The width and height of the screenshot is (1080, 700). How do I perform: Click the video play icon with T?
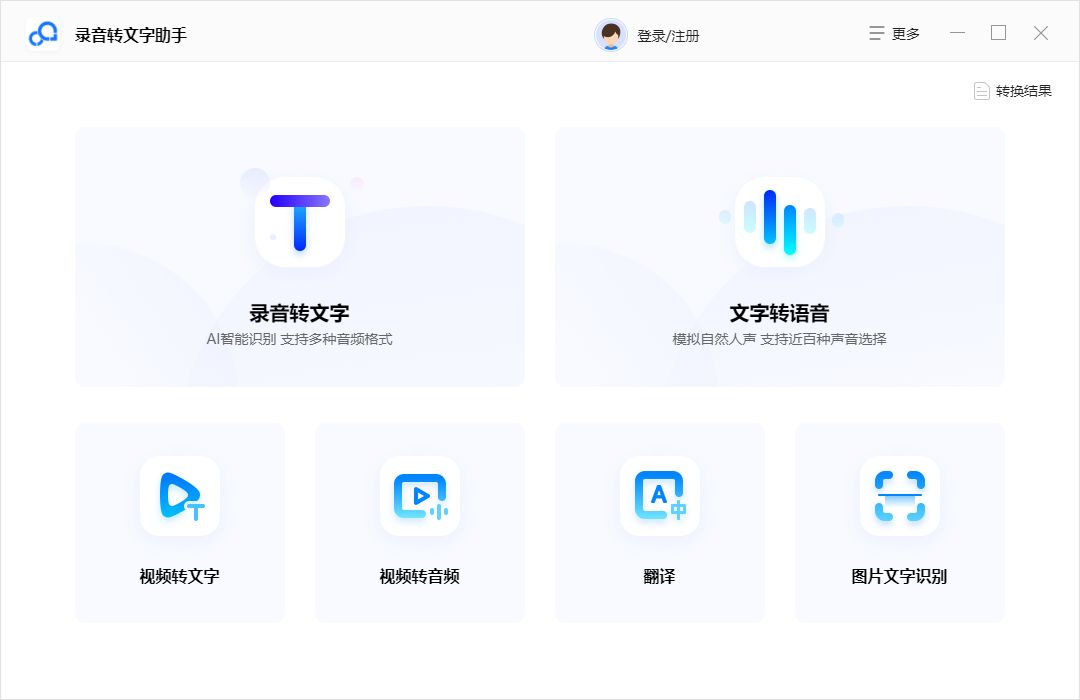179,496
